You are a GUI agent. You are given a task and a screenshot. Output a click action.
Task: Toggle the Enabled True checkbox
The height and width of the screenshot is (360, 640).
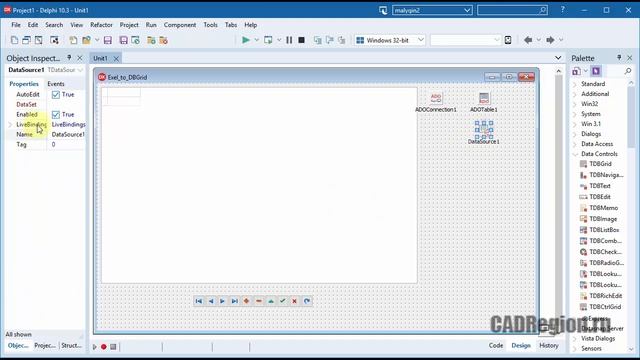click(56, 115)
